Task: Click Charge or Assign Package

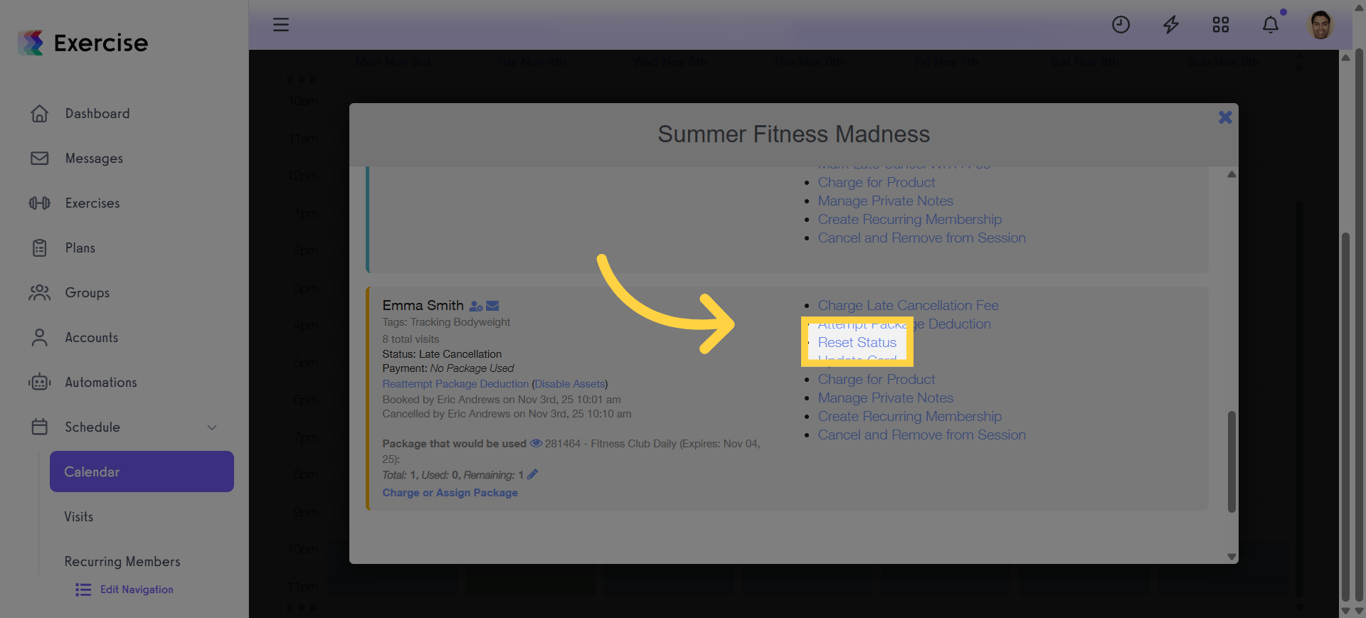Action: 450,493
